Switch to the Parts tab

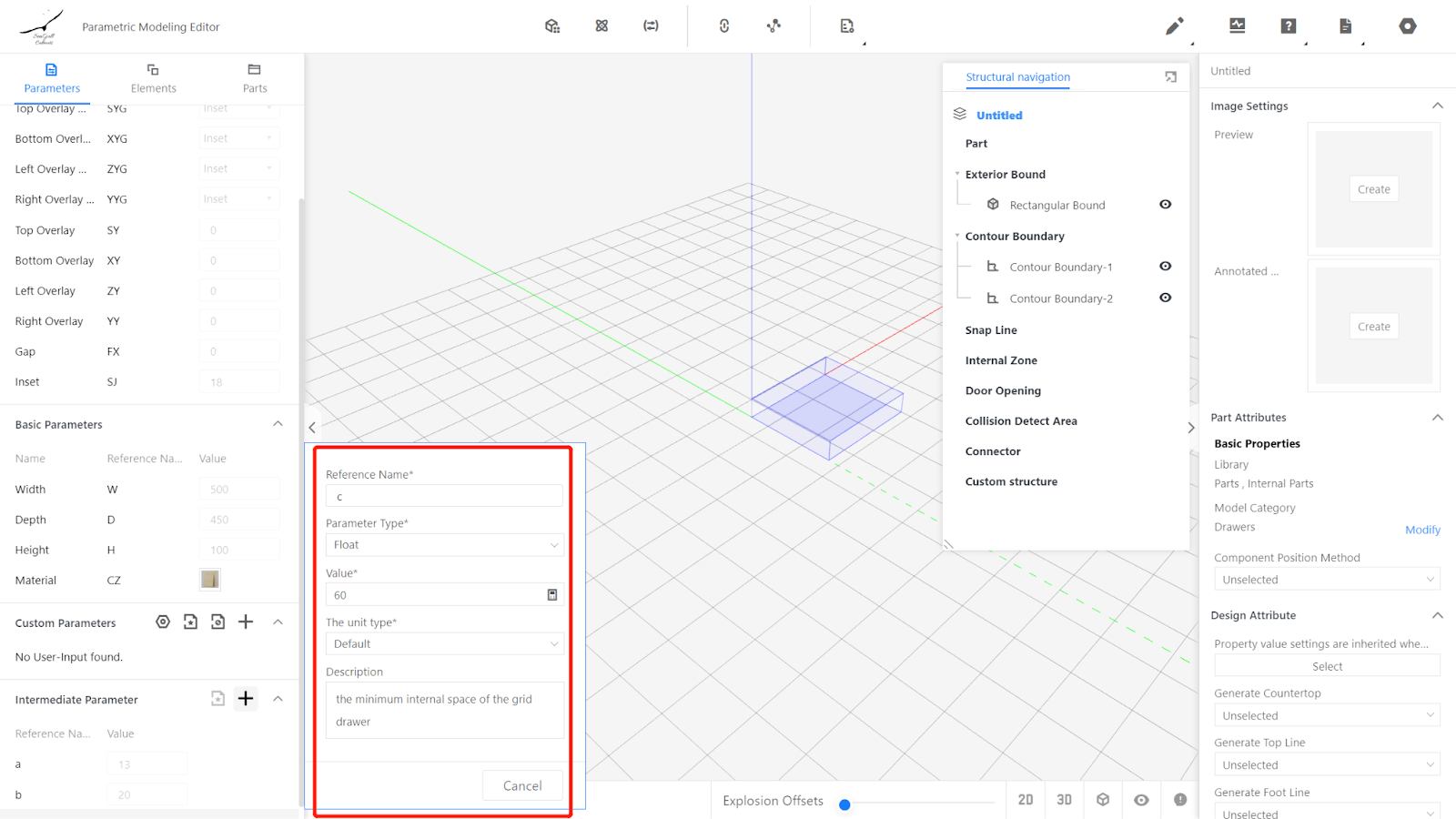point(255,78)
